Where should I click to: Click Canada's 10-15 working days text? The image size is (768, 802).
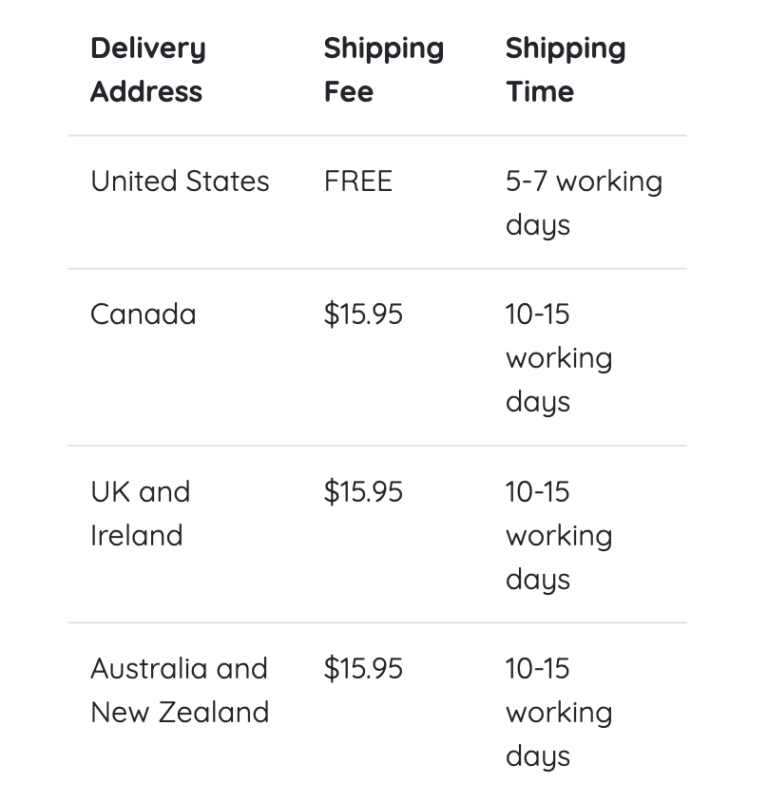coord(559,358)
